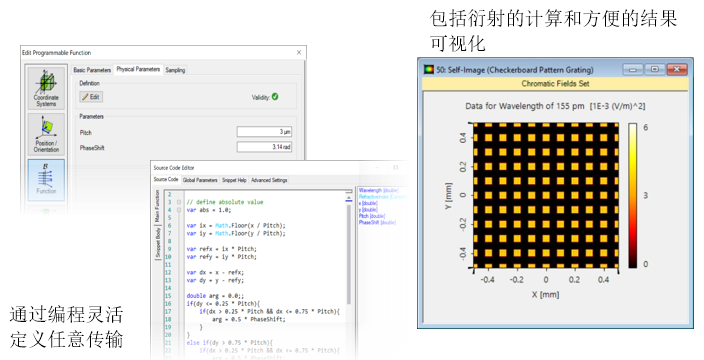The width and height of the screenshot is (704, 360).
Task: Click the intensity color scale bar
Action: click(632, 195)
